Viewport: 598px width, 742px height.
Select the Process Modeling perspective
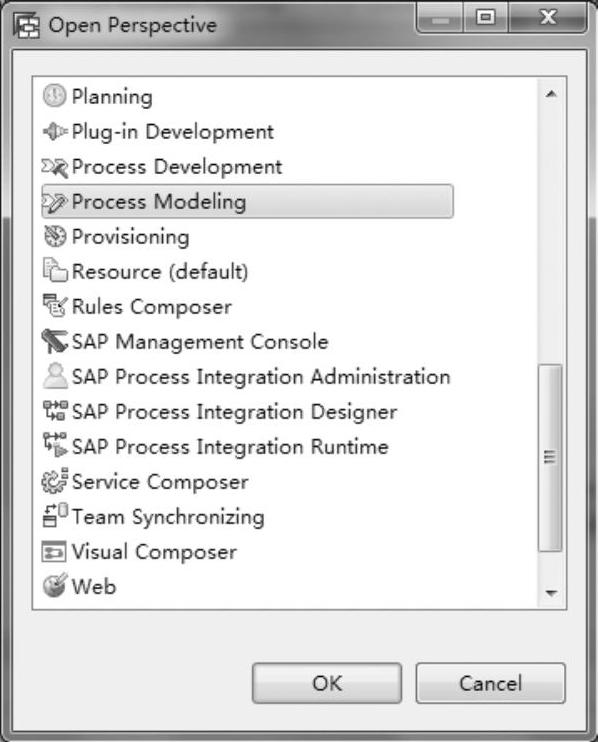point(247,202)
